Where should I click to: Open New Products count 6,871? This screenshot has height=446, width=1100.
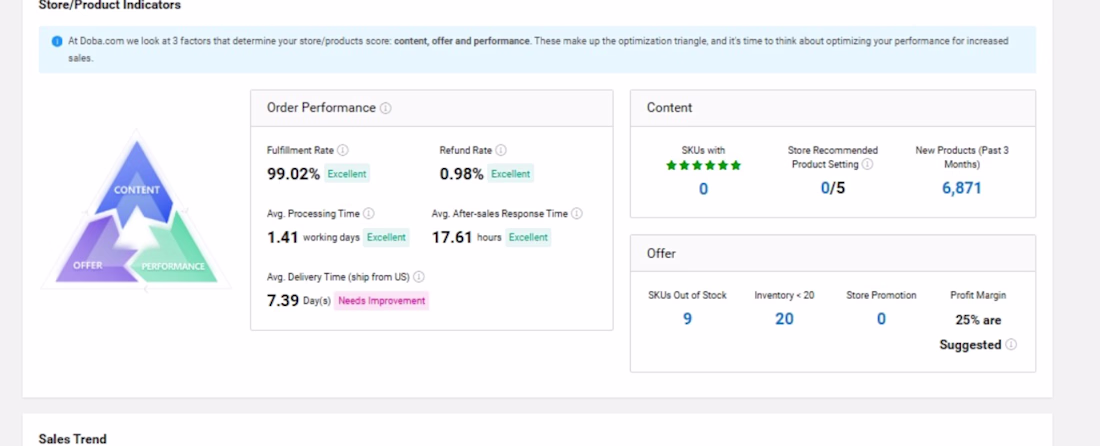(961, 188)
